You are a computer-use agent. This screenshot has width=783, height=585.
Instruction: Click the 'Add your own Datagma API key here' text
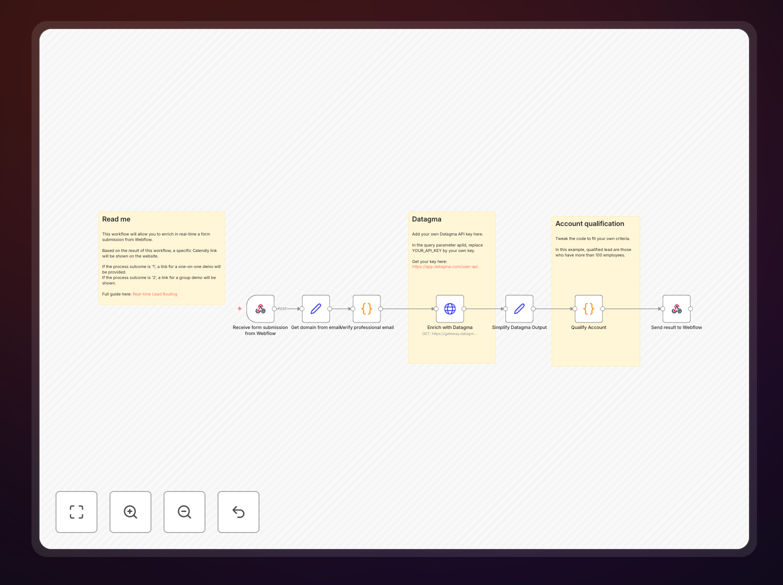447,234
